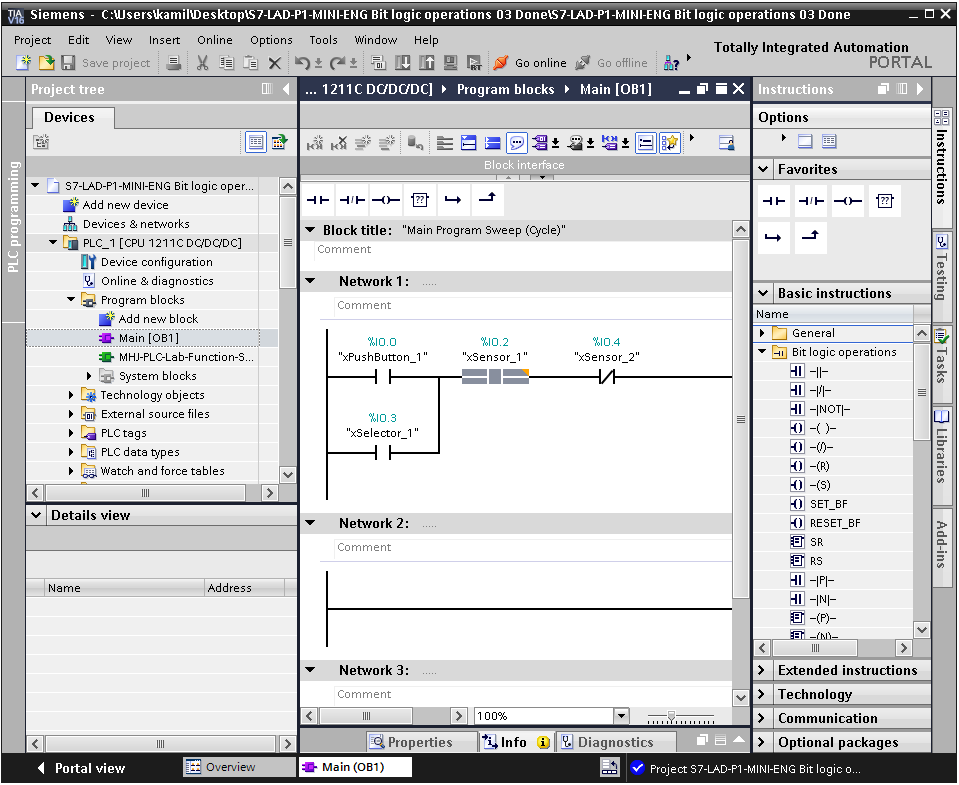
Task: Expand the System blocks folder
Action: click(89, 375)
